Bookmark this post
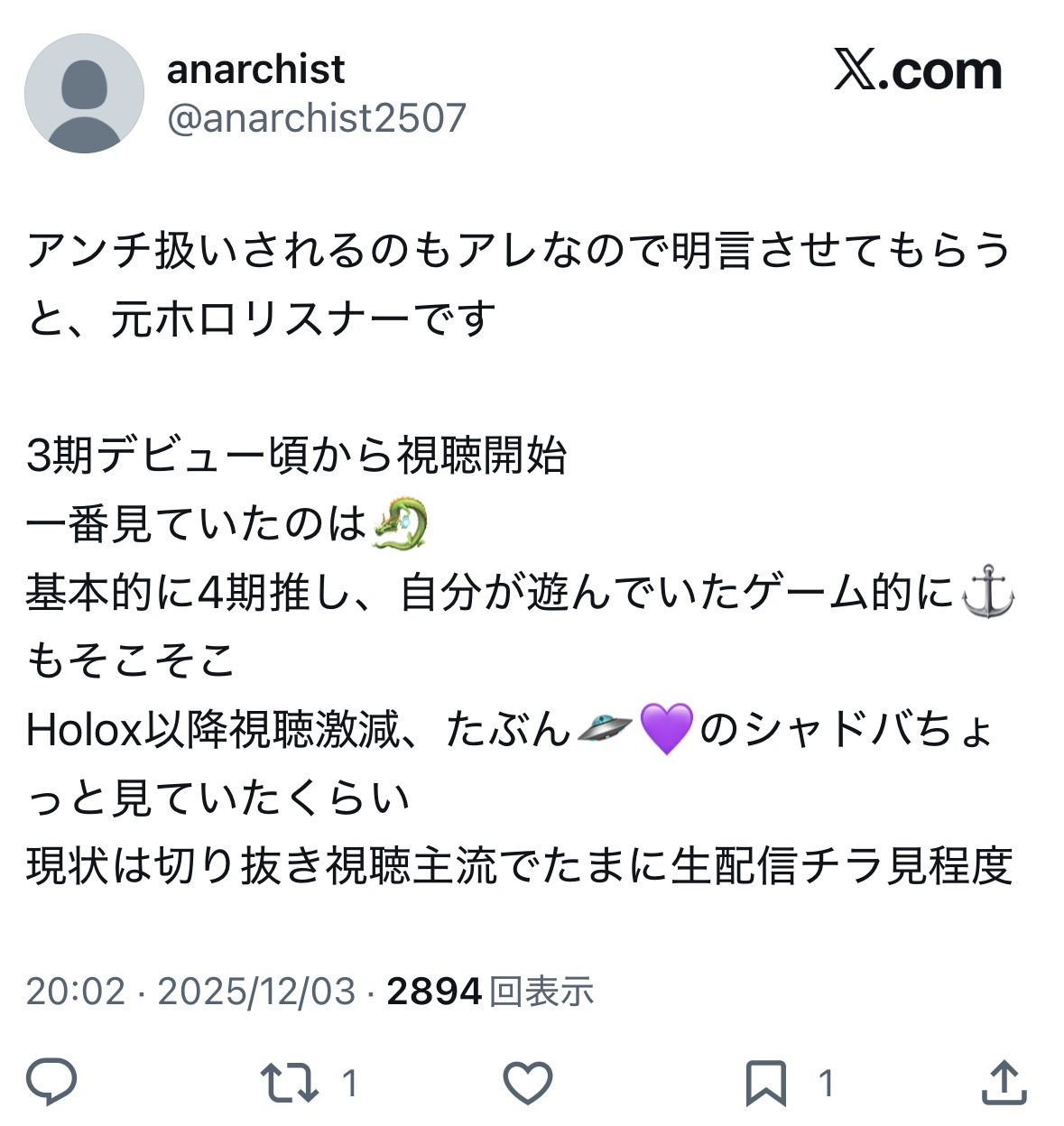The image size is (1064, 1126). 765,1083
